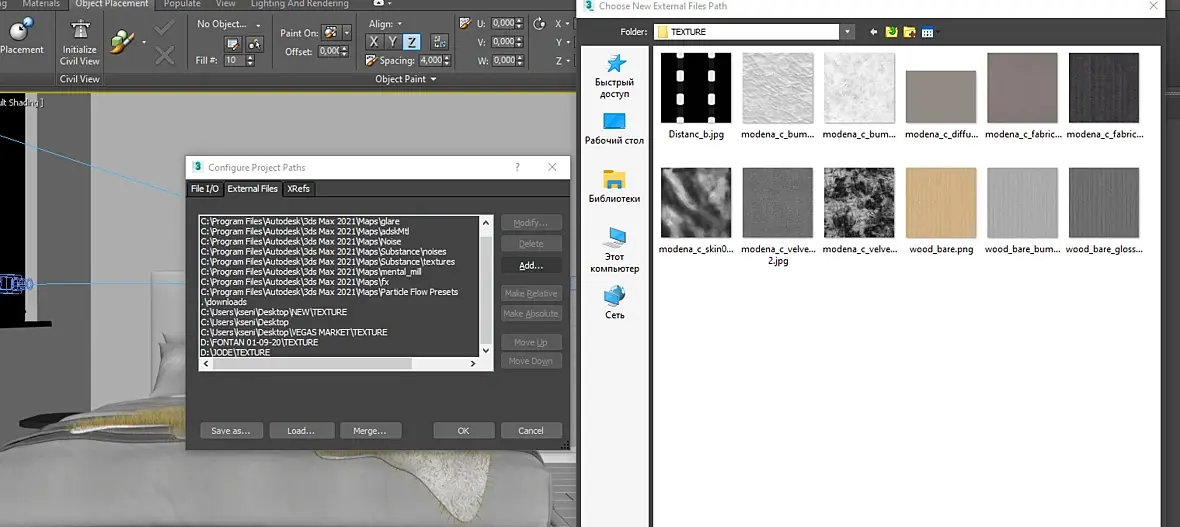1180x527 pixels.
Task: Open Сеть network location
Action: pos(615,302)
